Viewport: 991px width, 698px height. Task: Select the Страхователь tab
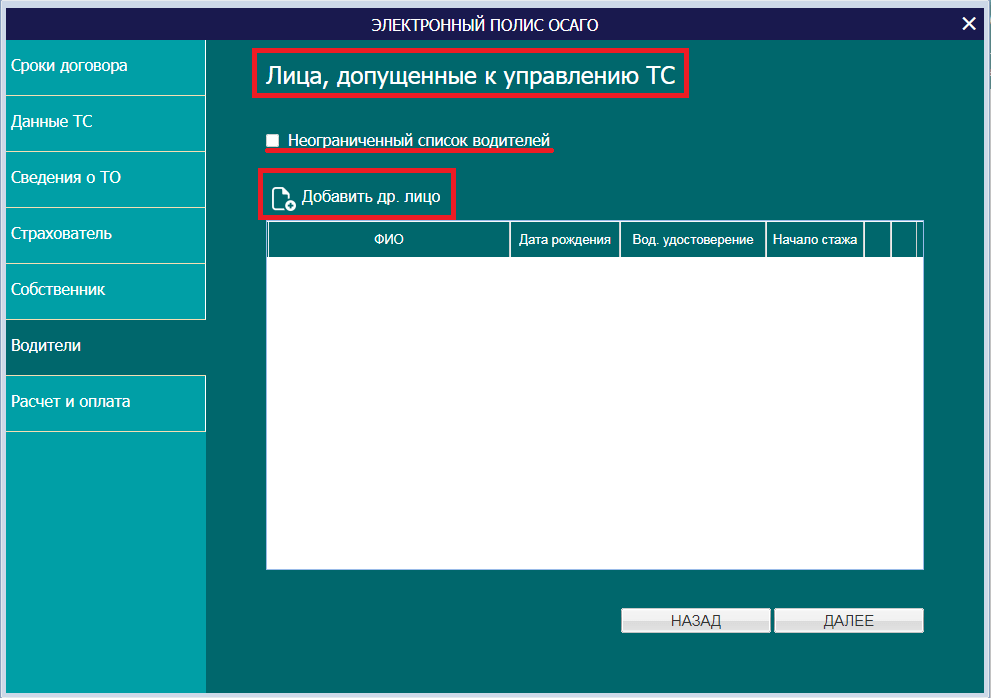click(106, 235)
